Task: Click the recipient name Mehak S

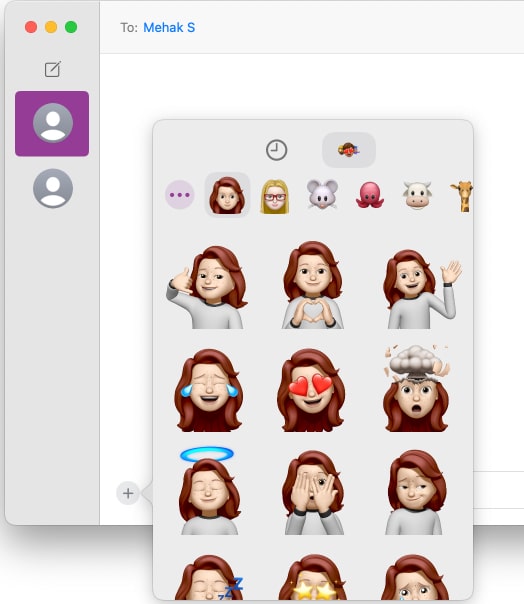Action: click(x=169, y=27)
